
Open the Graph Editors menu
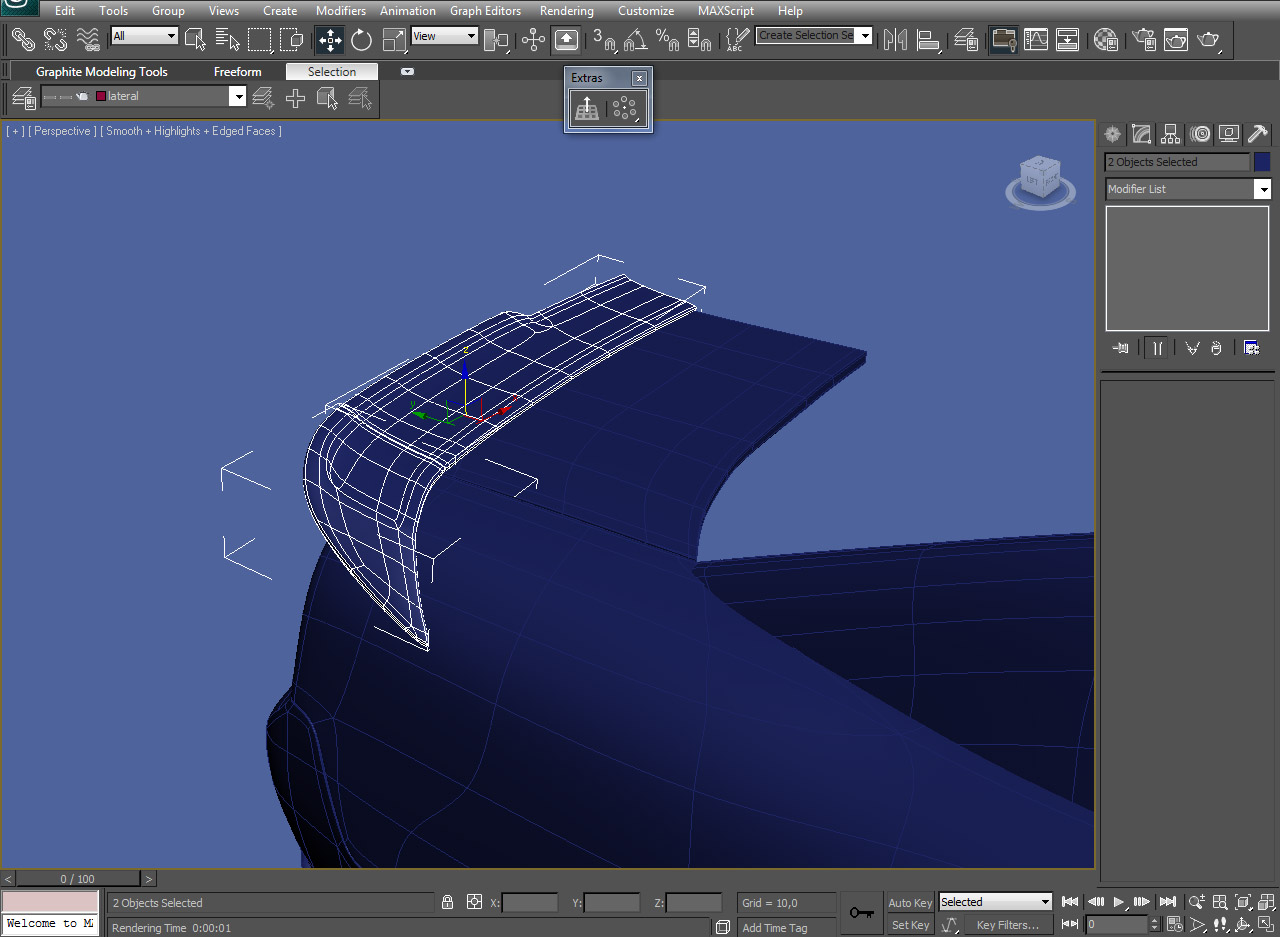(x=486, y=11)
